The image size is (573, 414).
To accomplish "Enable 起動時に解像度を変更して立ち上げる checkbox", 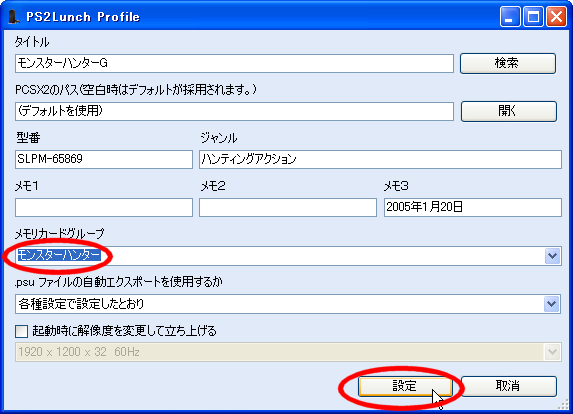I will tap(22, 331).
